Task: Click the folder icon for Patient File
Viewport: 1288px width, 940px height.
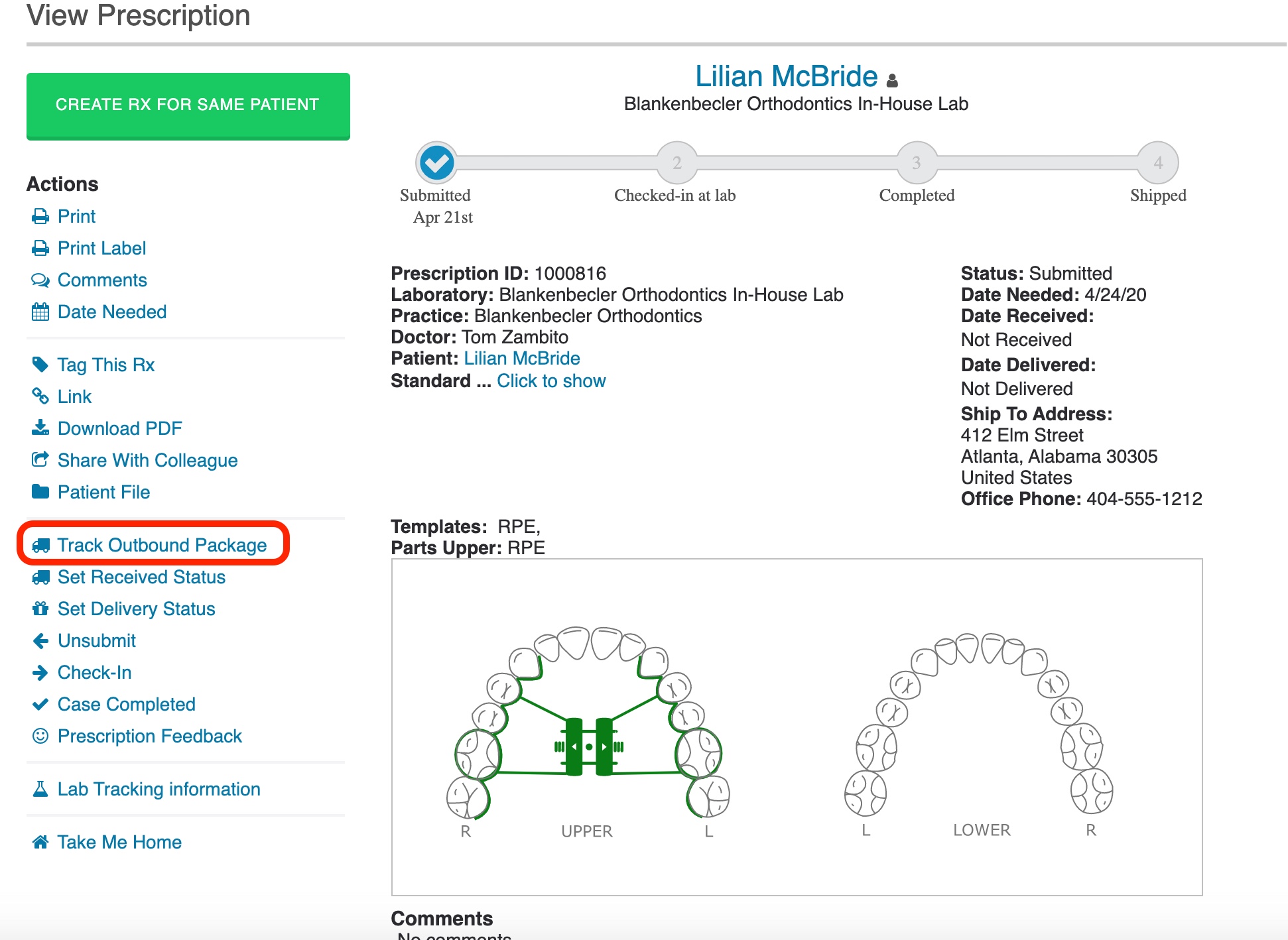Action: tap(40, 492)
